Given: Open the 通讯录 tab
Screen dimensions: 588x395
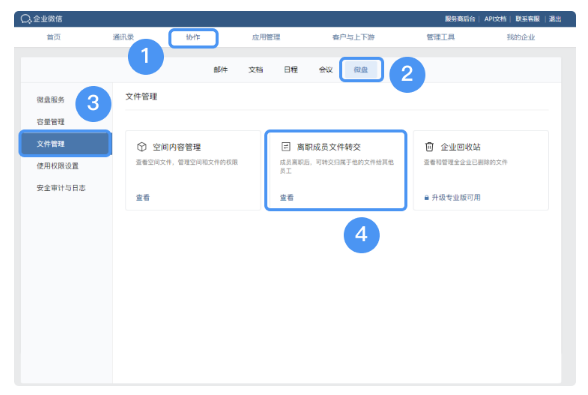Looking at the screenshot, I should coord(123,37).
